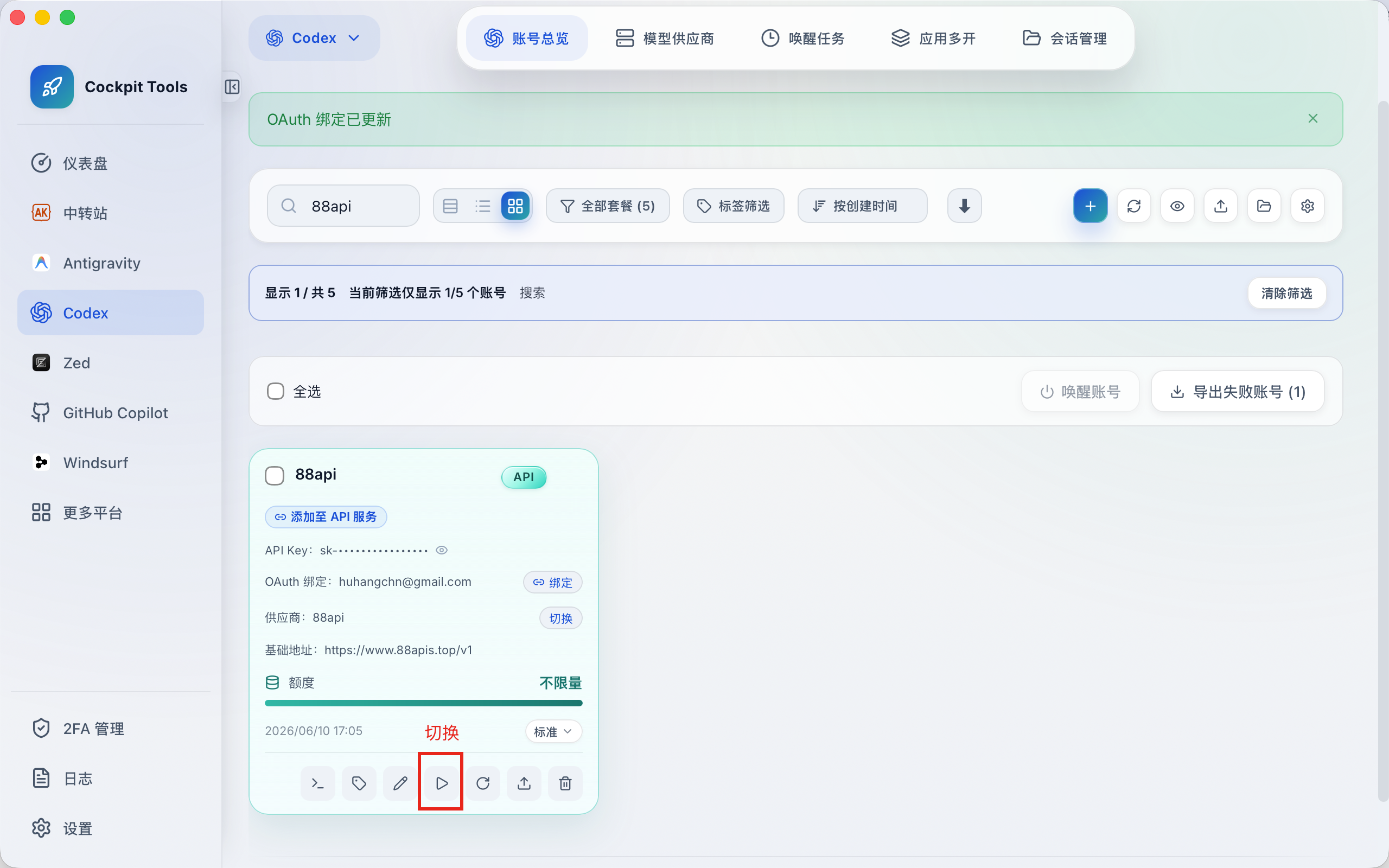Click 切换 button next to 供应商
Image resolution: width=1389 pixels, height=868 pixels.
(x=561, y=618)
